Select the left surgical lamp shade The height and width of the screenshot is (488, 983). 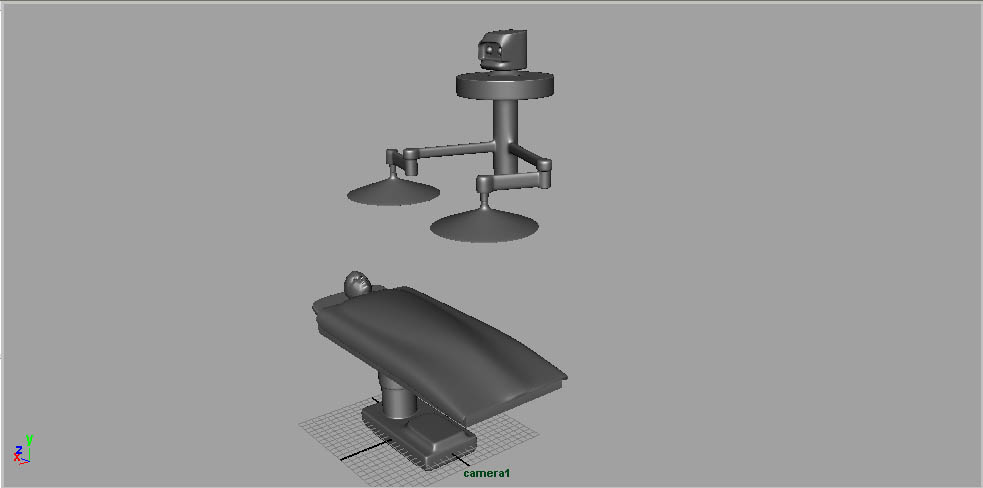(x=393, y=192)
